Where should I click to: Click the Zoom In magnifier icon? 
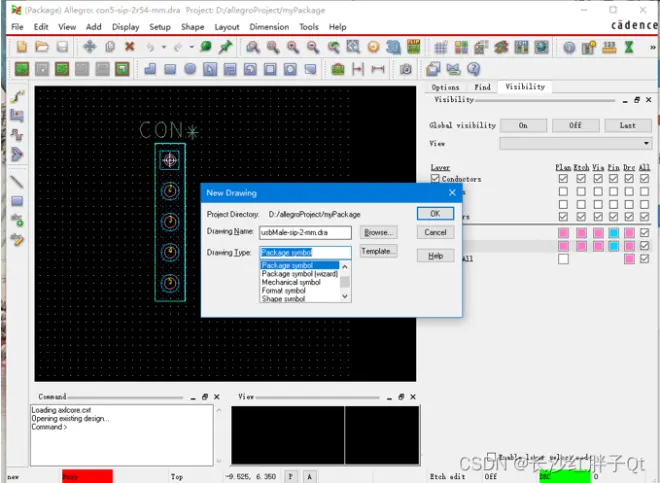coord(293,47)
